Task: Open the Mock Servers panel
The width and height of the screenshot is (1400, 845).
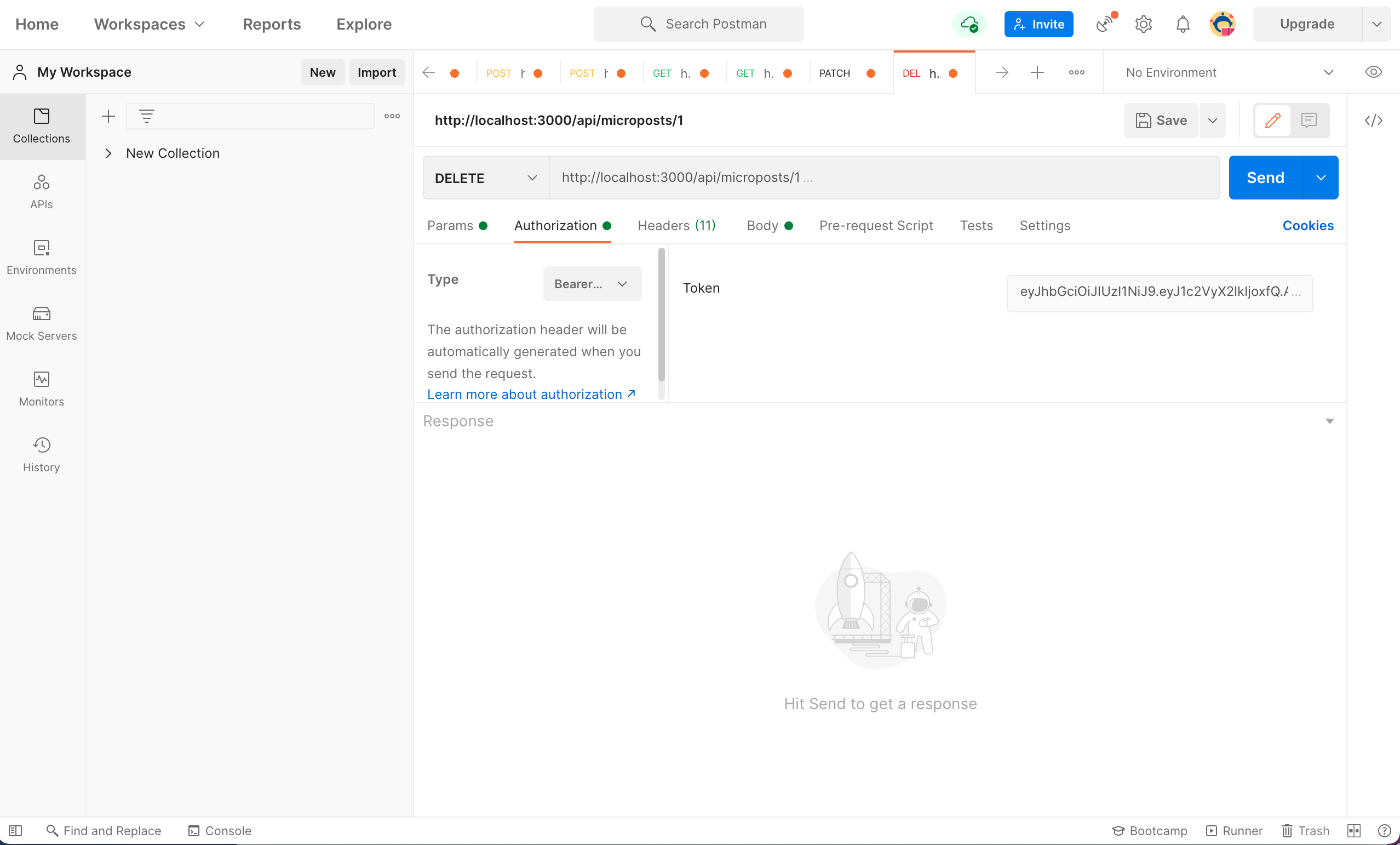Action: [x=41, y=322]
